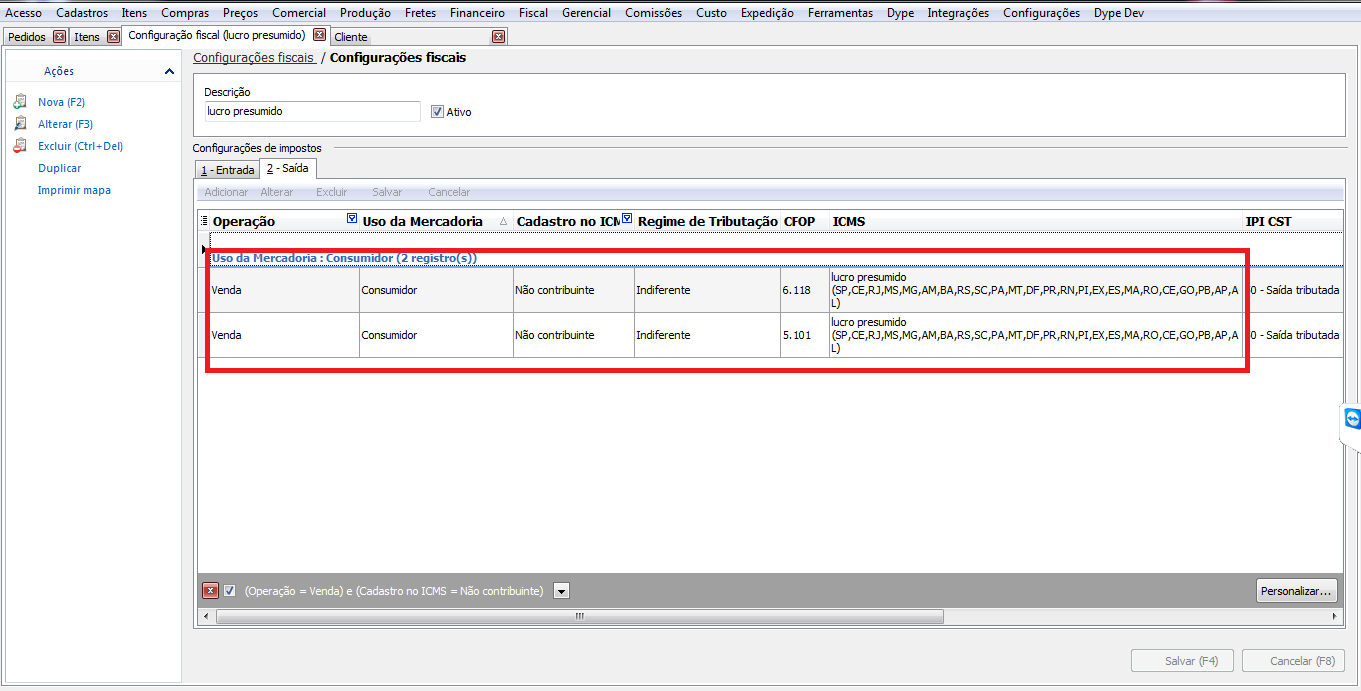
Task: Open the Comissões menu
Action: [x=653, y=13]
